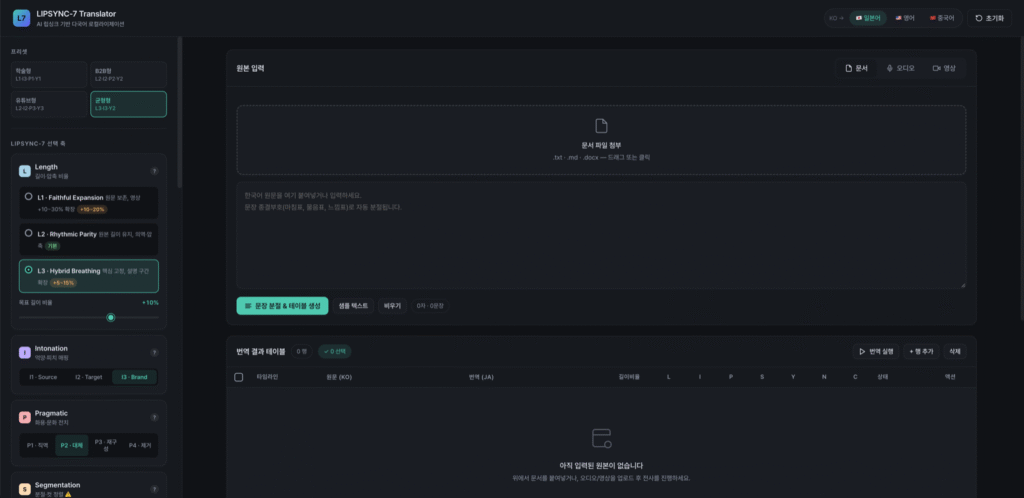The height and width of the screenshot is (498, 1024).
Task: Click the KO → source language indicator
Action: pyautogui.click(x=837, y=18)
